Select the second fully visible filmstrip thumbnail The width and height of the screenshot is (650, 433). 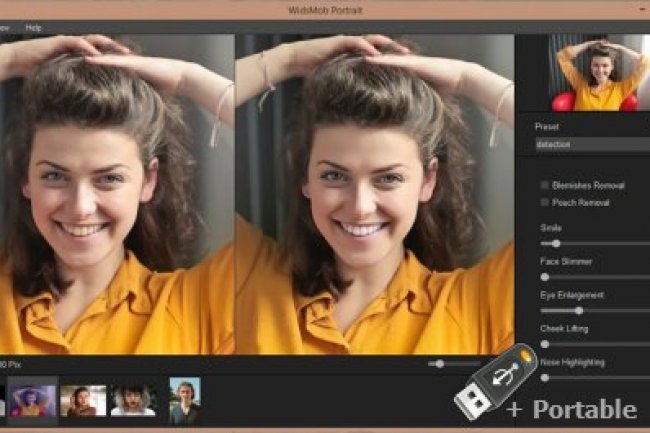click(x=83, y=399)
